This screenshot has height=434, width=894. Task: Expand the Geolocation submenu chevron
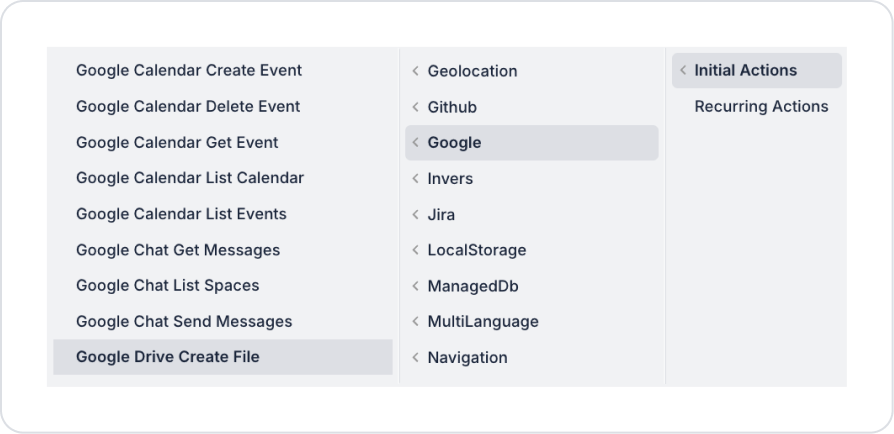[416, 71]
